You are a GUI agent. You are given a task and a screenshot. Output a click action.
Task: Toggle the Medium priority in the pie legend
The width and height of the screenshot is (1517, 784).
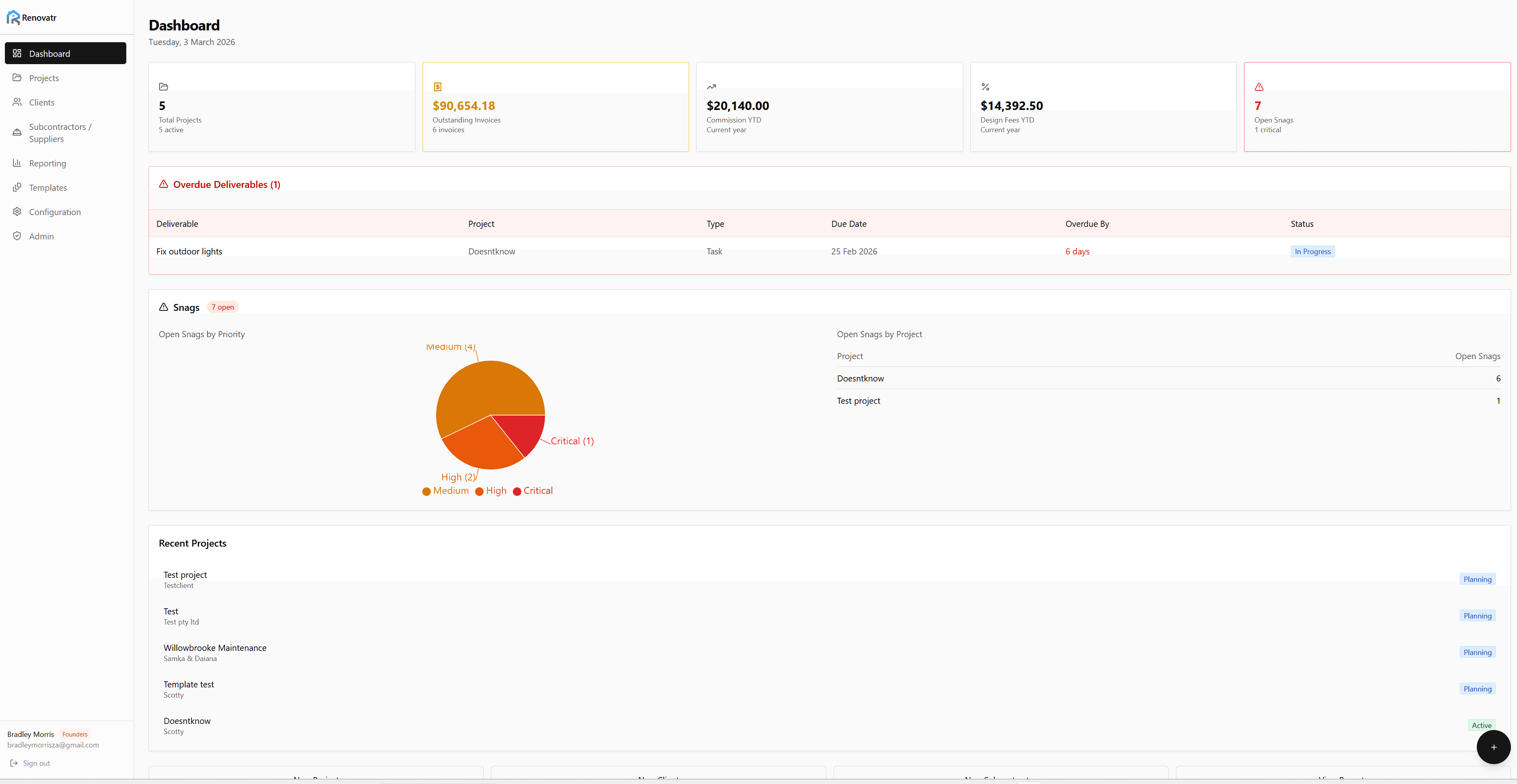click(x=445, y=491)
